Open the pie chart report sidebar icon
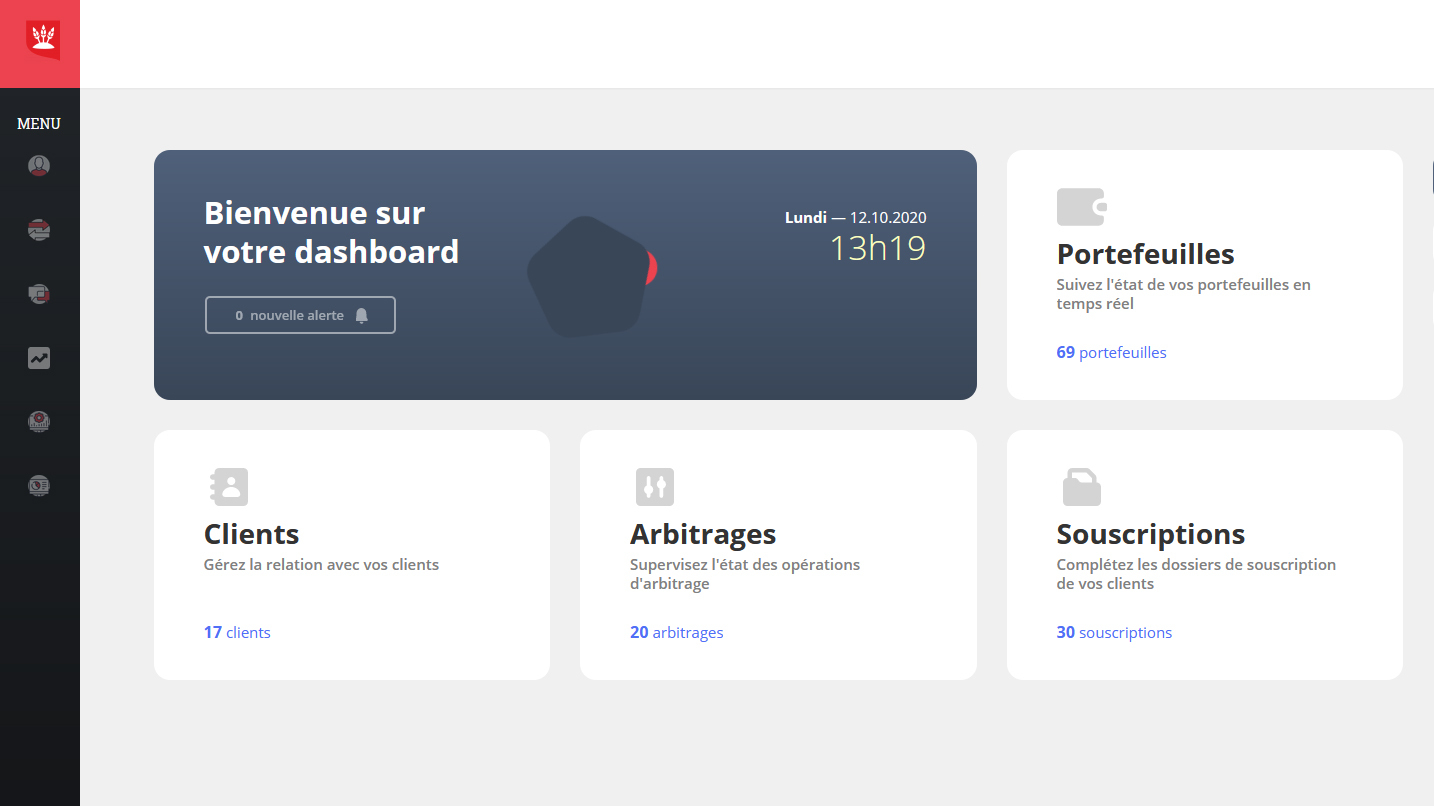1434x806 pixels. click(39, 486)
